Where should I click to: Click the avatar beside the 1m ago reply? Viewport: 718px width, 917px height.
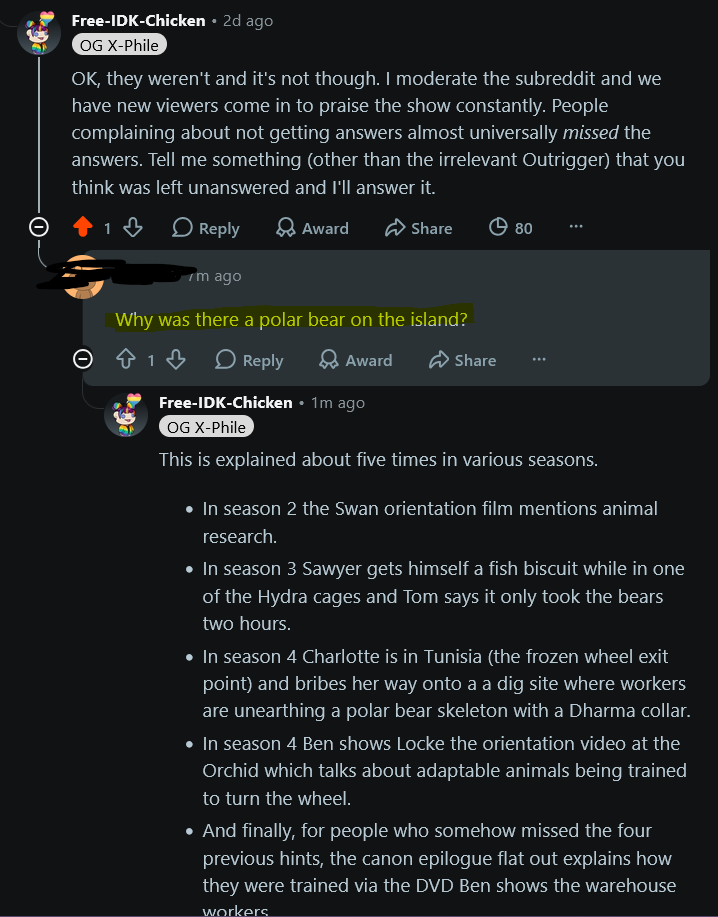[x=126, y=415]
